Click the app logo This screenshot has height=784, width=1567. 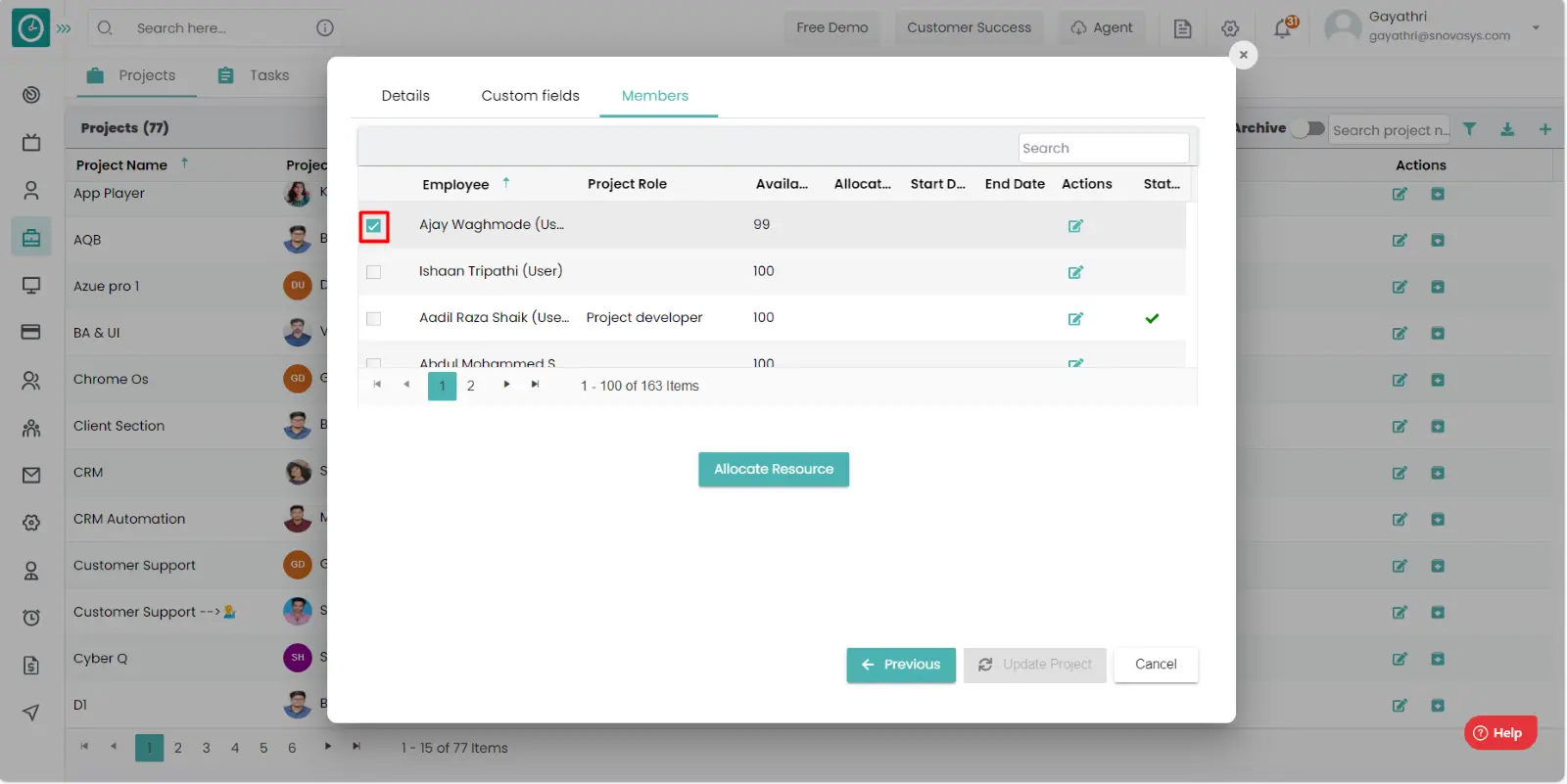click(30, 28)
